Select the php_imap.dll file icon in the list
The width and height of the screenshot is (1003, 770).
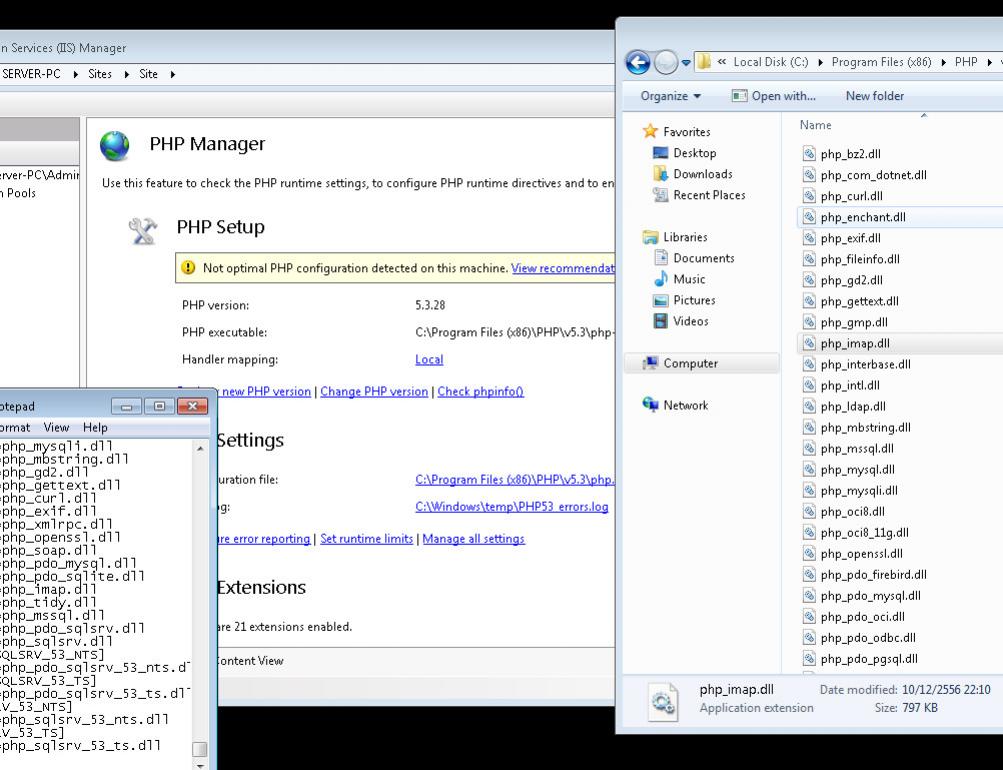(809, 343)
